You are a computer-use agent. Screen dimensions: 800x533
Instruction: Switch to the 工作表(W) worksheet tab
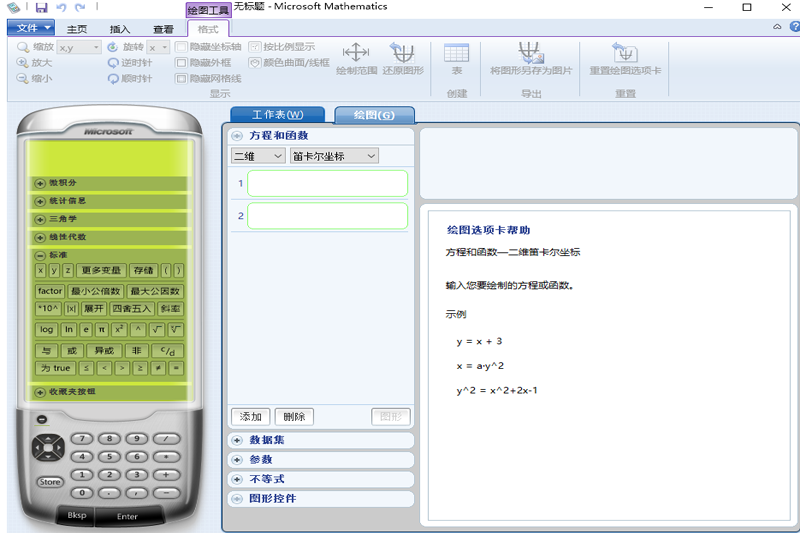278,115
